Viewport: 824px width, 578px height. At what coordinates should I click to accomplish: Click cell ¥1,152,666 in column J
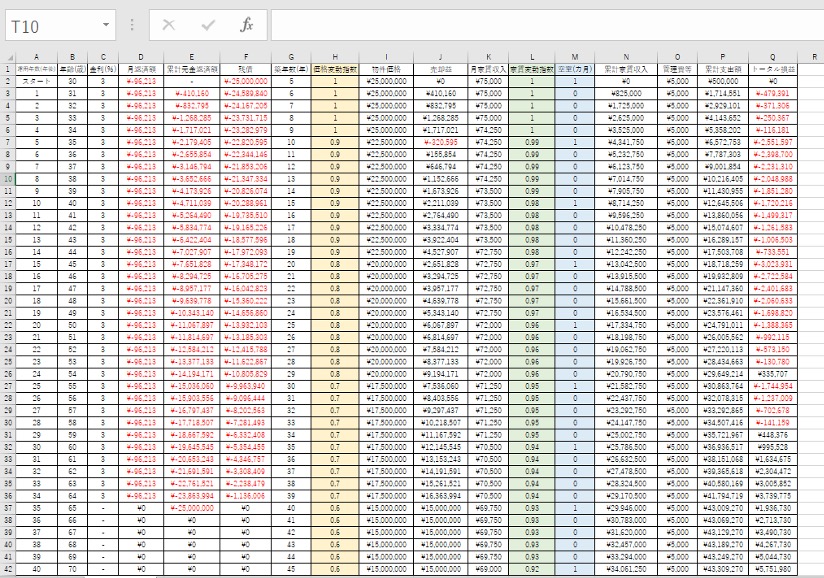point(440,179)
